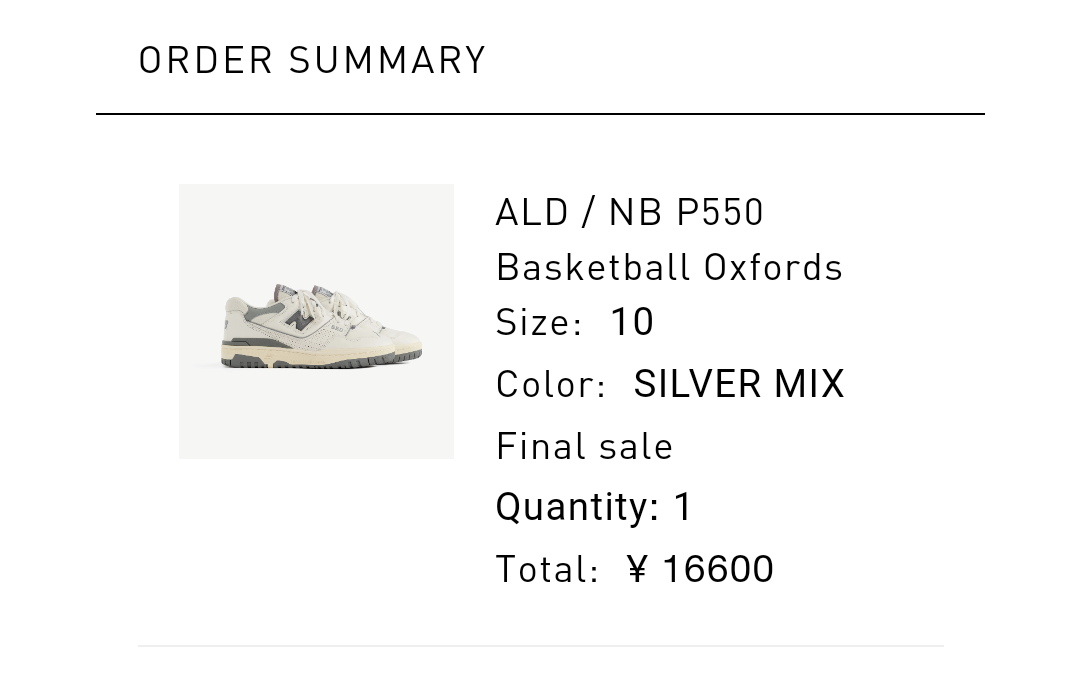Click the divider line below ORDER SUMMARY
1080x697 pixels.
540,114
